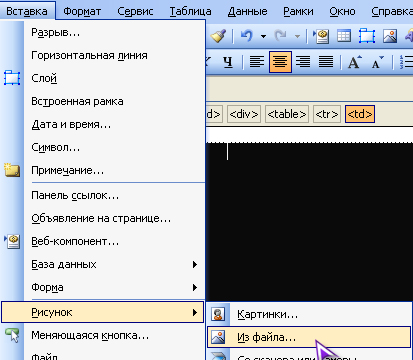Screen dimensions: 413x360
Task: Open the Окно menu
Action: click(342, 11)
